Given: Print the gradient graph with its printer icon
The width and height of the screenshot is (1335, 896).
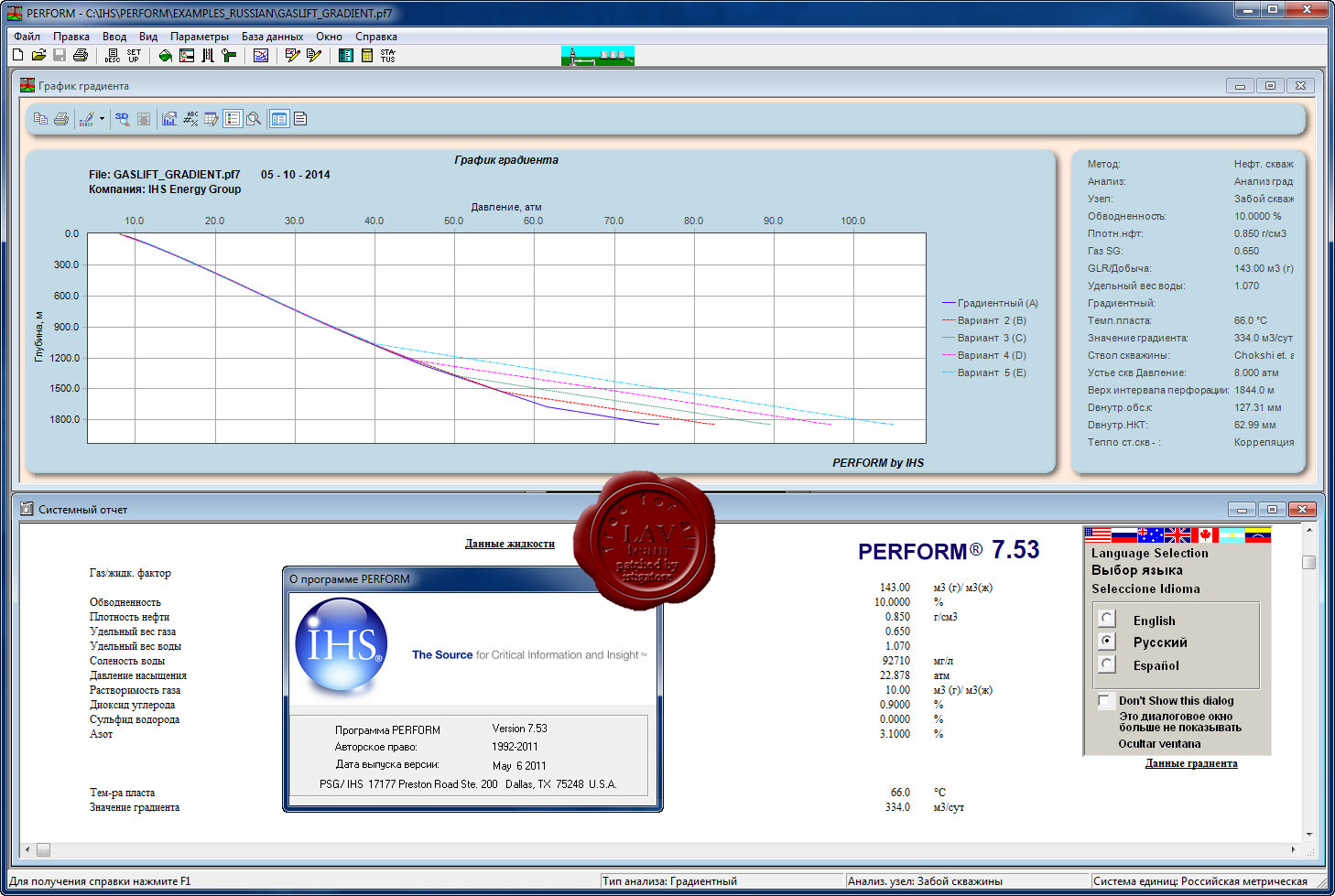Looking at the screenshot, I should 61,119.
